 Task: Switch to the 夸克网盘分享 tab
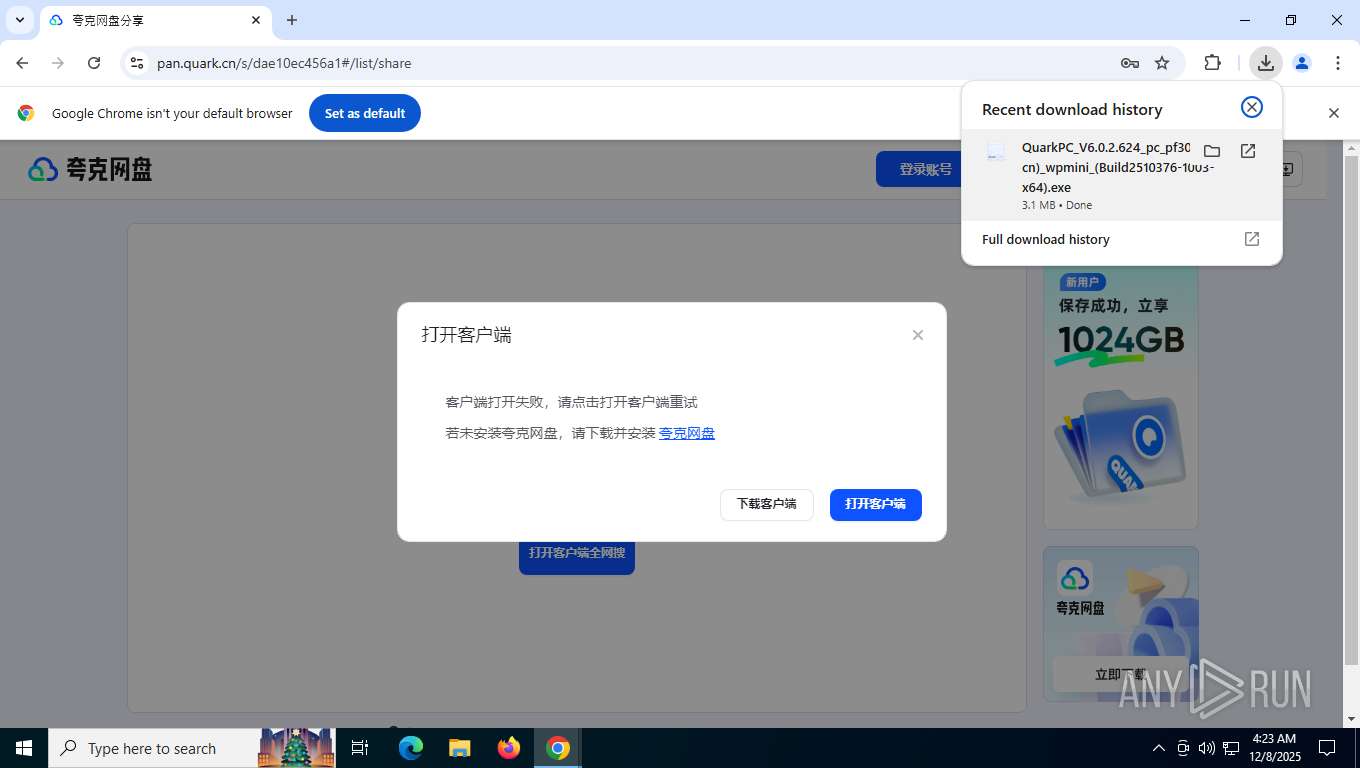coord(155,20)
